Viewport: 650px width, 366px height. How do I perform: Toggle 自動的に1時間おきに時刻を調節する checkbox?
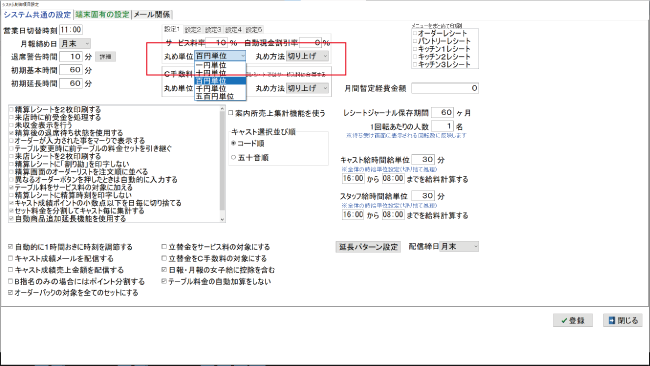tap(11, 247)
